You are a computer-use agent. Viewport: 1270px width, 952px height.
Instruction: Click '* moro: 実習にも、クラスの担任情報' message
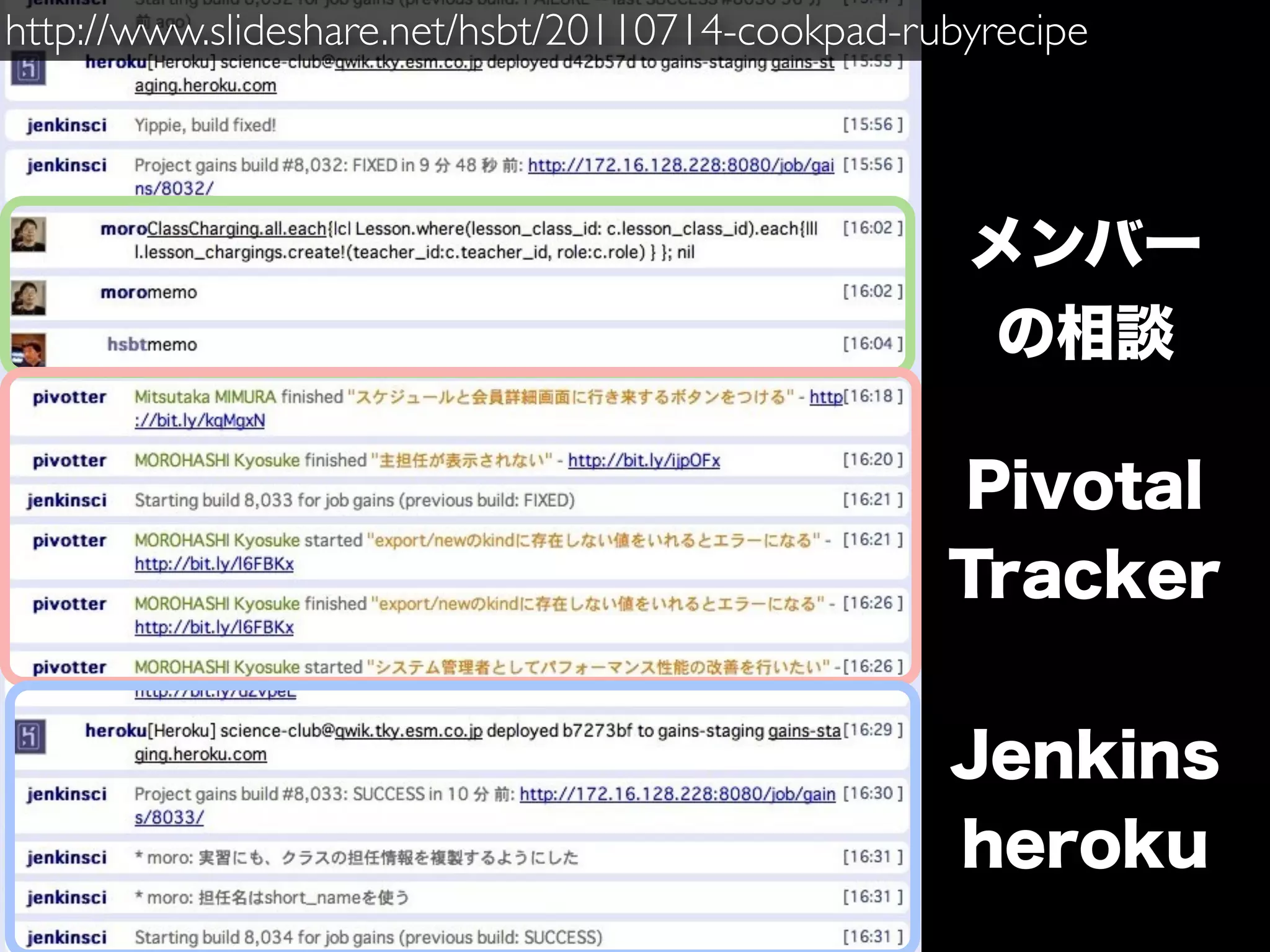pyautogui.click(x=357, y=858)
